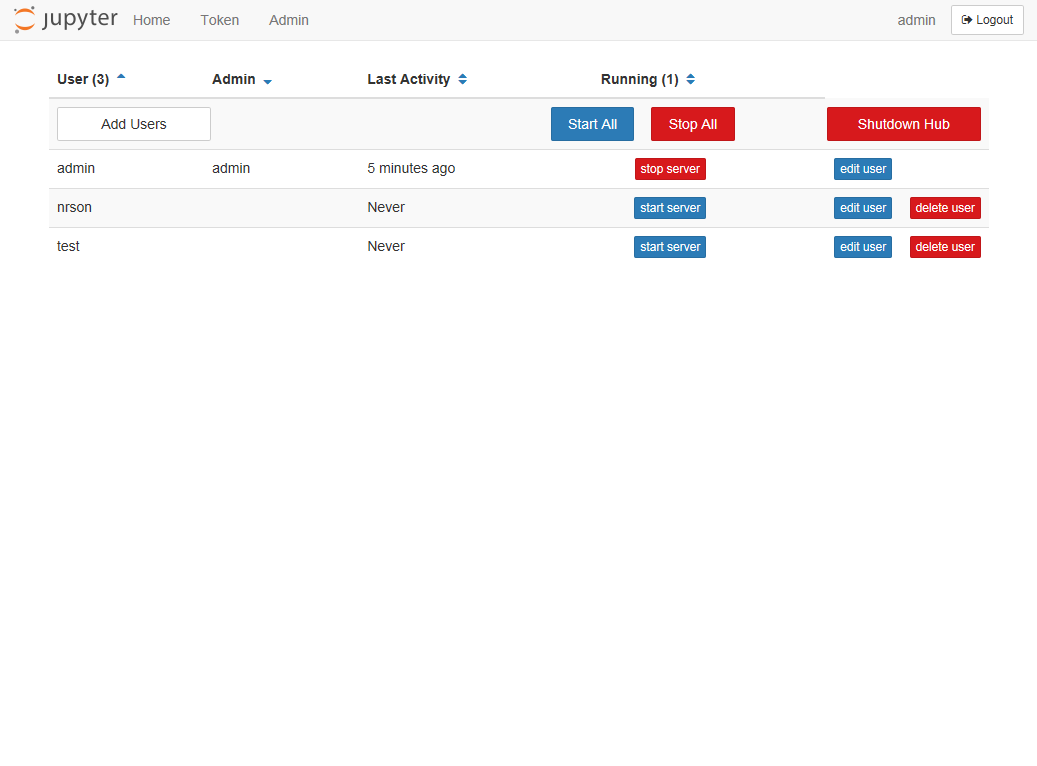The width and height of the screenshot is (1037, 766).
Task: Sort by Last Activity arrows
Action: pos(462,79)
